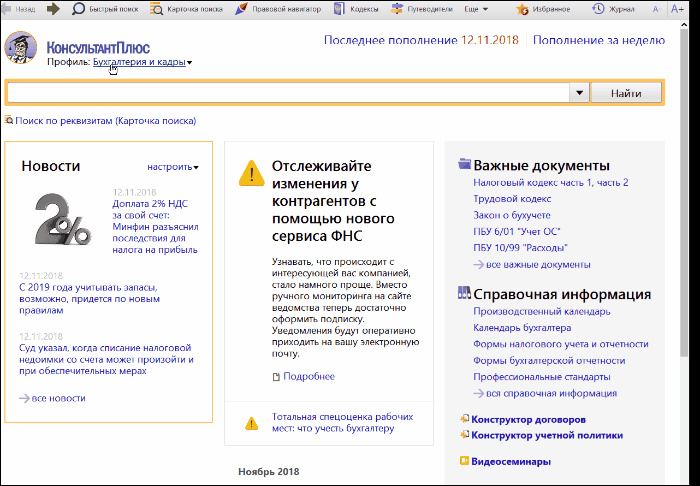Open Календарь бухгалтера link
700x486 pixels.
click(522, 328)
